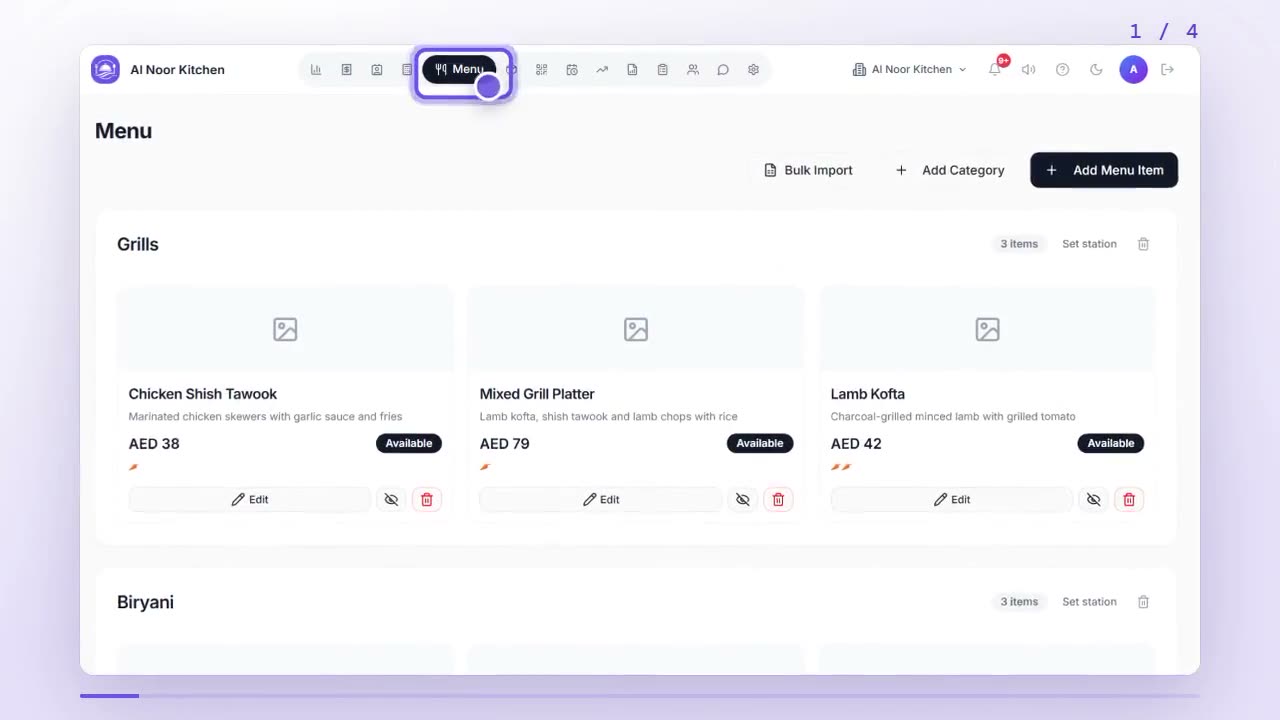Delete the Chicken Shish Tawook item

pos(427,499)
